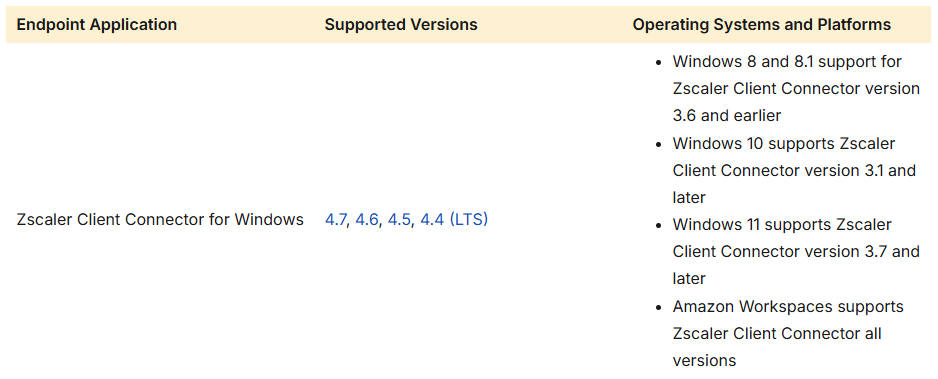
Task: Open the 4.4 (LTS) version link
Action: click(454, 220)
